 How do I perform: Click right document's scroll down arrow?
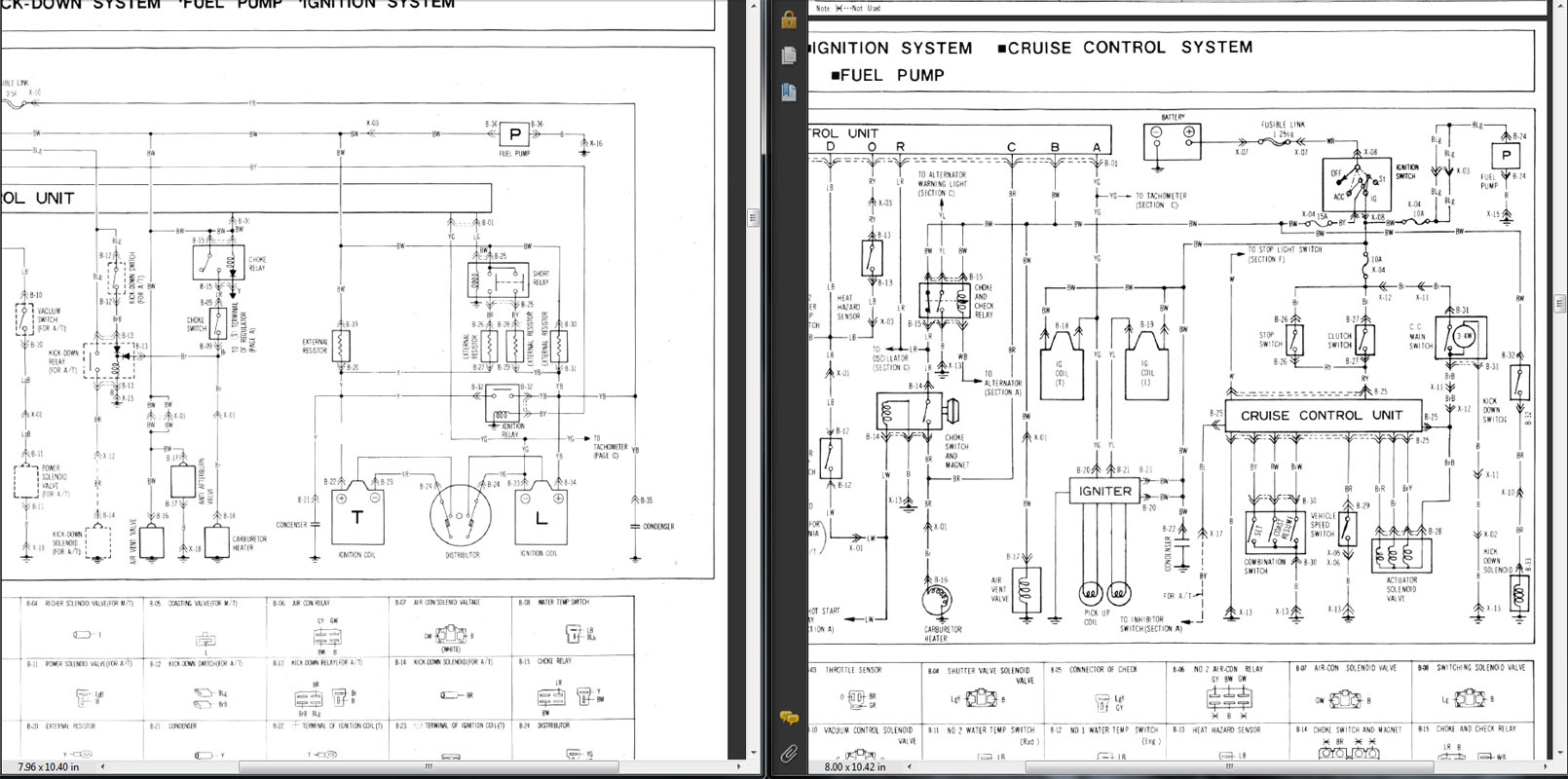tap(1559, 753)
